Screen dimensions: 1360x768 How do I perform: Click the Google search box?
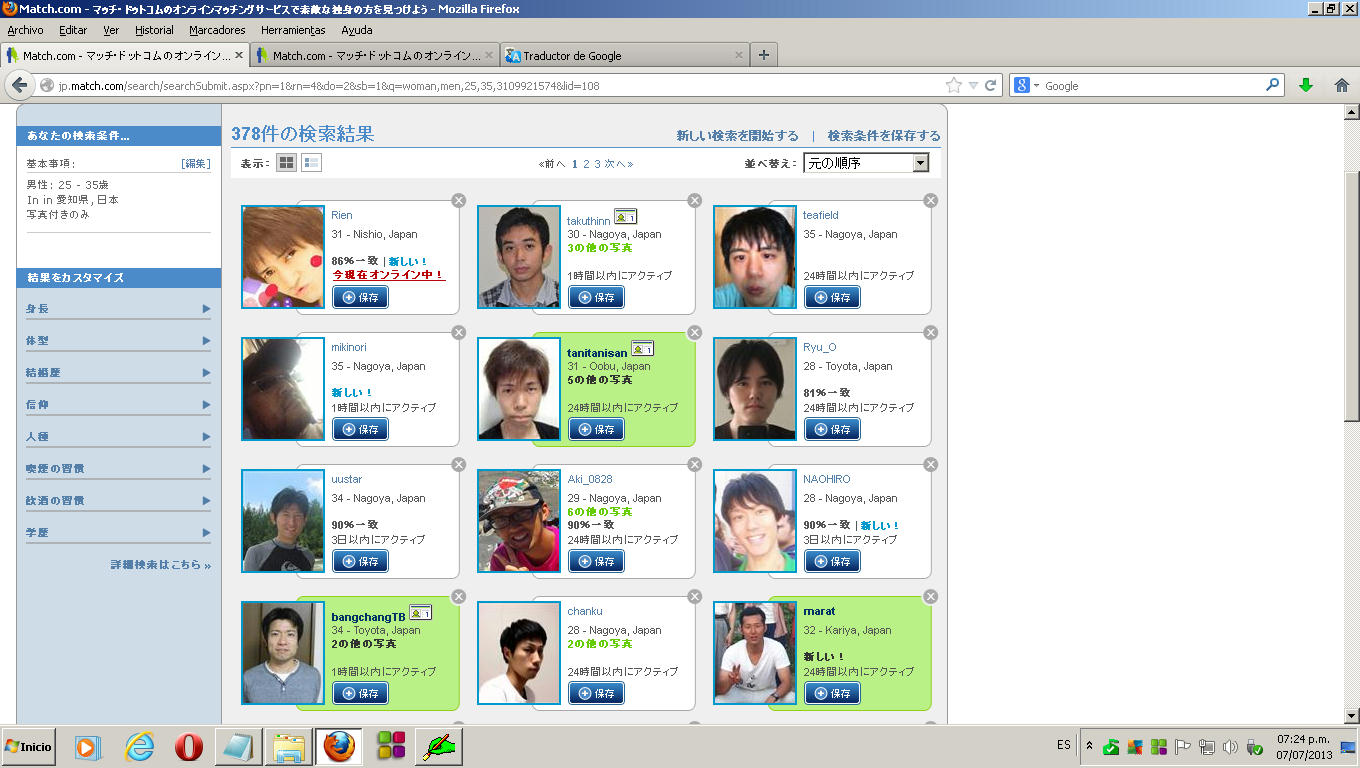click(x=1152, y=86)
